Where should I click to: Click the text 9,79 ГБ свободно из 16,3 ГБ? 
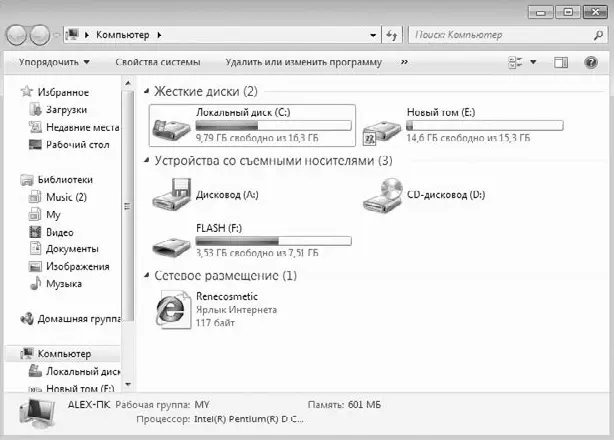(x=257, y=138)
